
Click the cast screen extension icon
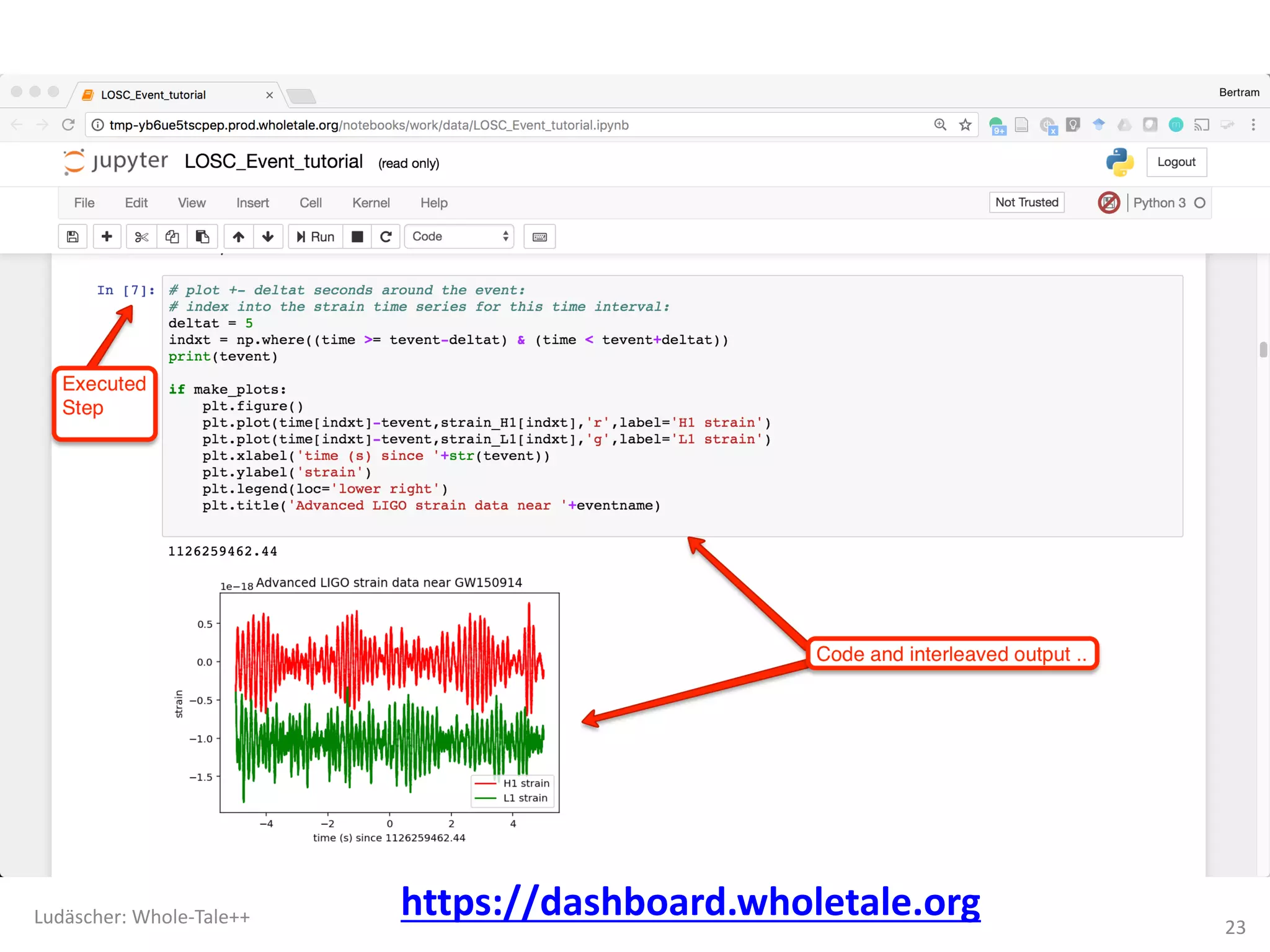(1202, 125)
